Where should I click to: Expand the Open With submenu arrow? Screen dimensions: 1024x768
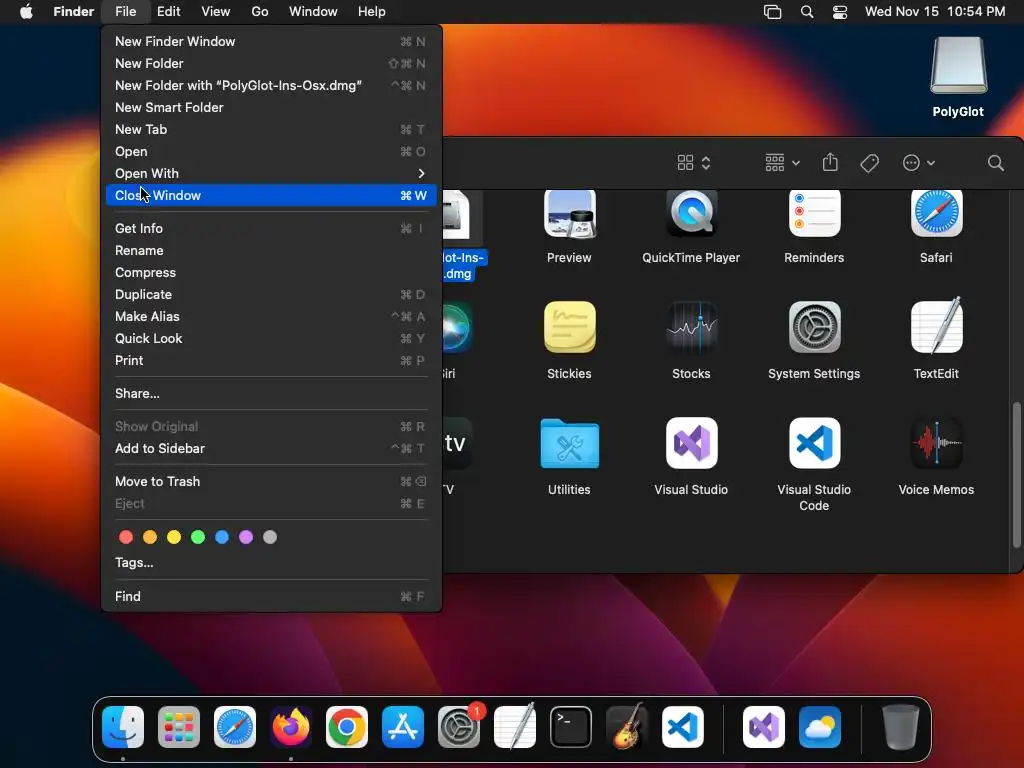[421, 173]
